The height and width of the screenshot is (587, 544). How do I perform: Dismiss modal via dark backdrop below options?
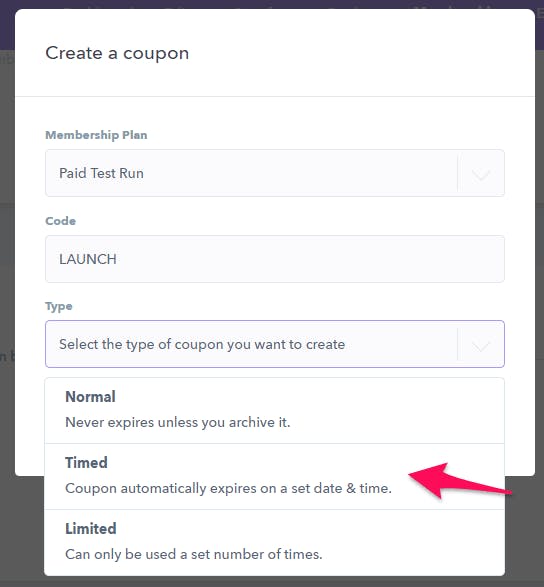point(272,581)
